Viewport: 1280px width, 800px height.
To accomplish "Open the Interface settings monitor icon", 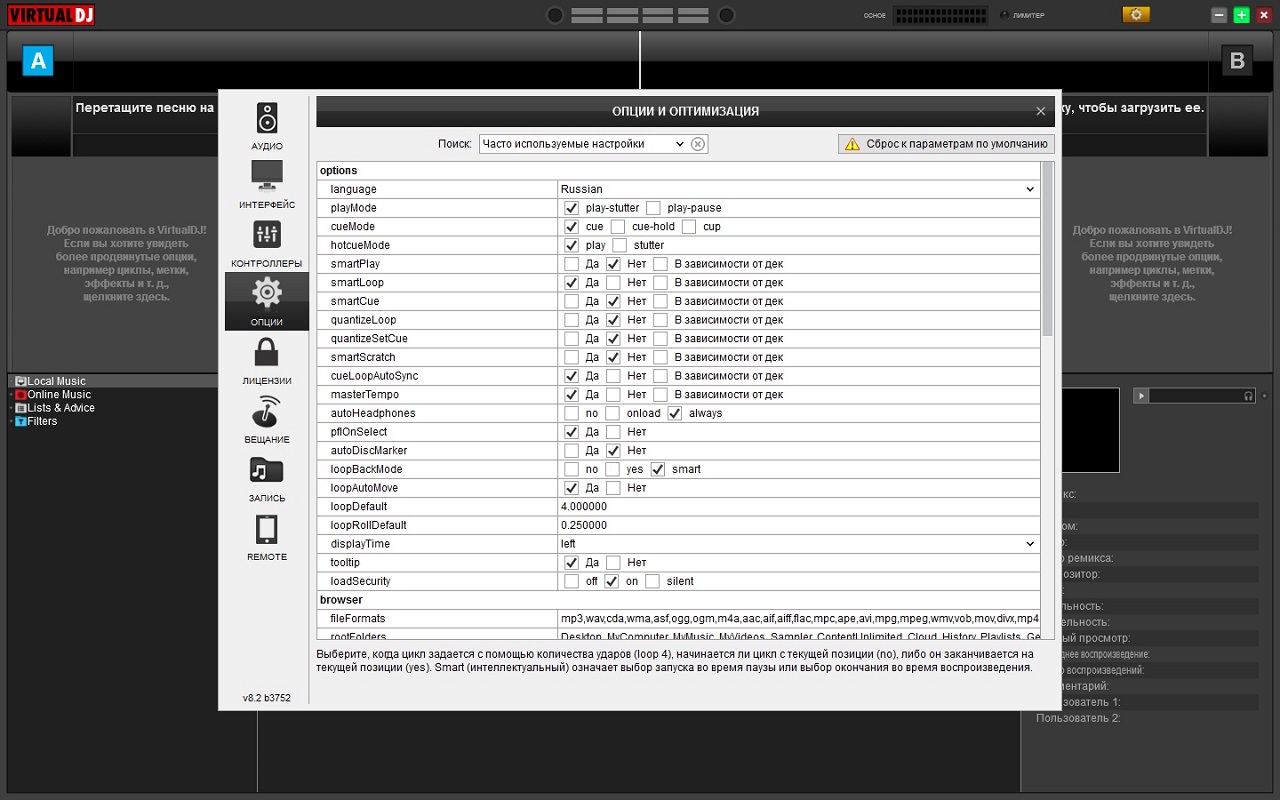I will 267,184.
